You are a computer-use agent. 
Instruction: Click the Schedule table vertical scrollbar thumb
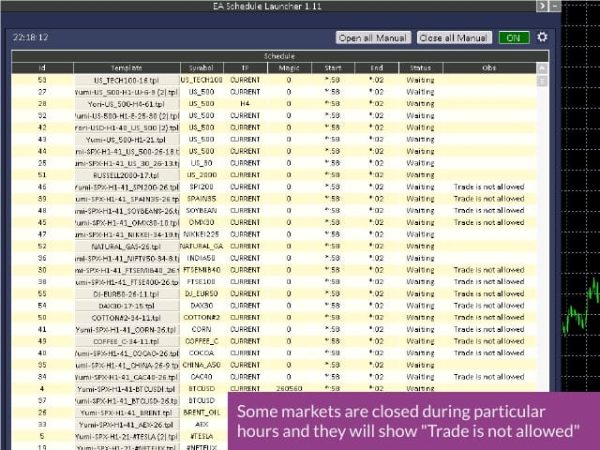pyautogui.click(x=543, y=82)
